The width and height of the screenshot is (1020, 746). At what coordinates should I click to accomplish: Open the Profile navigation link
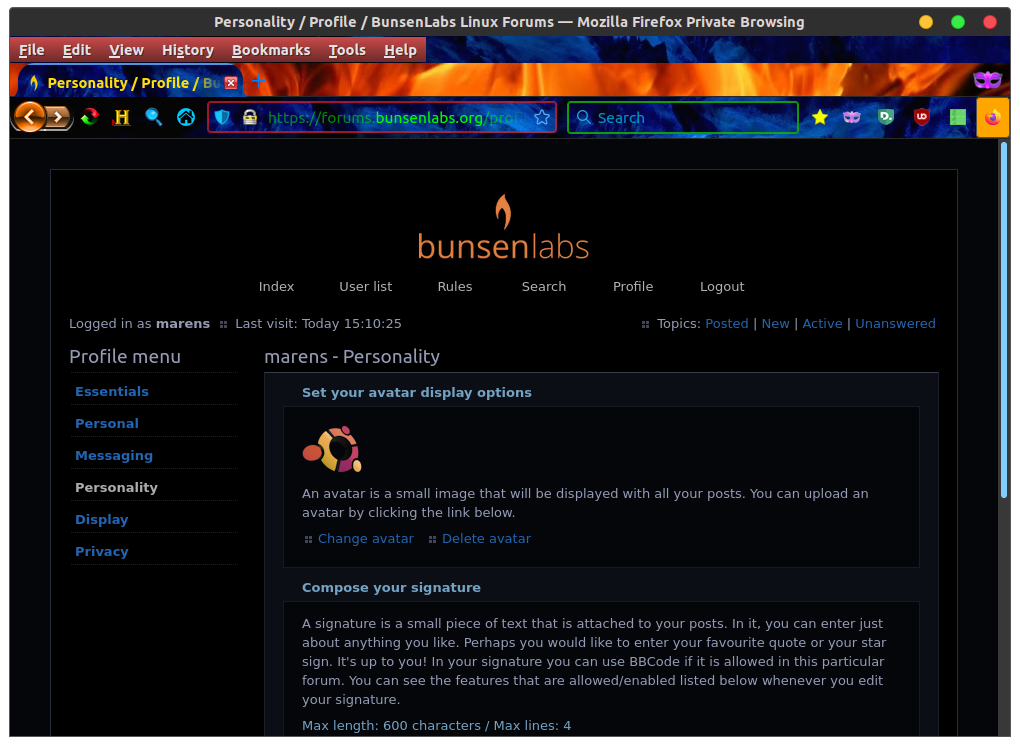tap(633, 287)
